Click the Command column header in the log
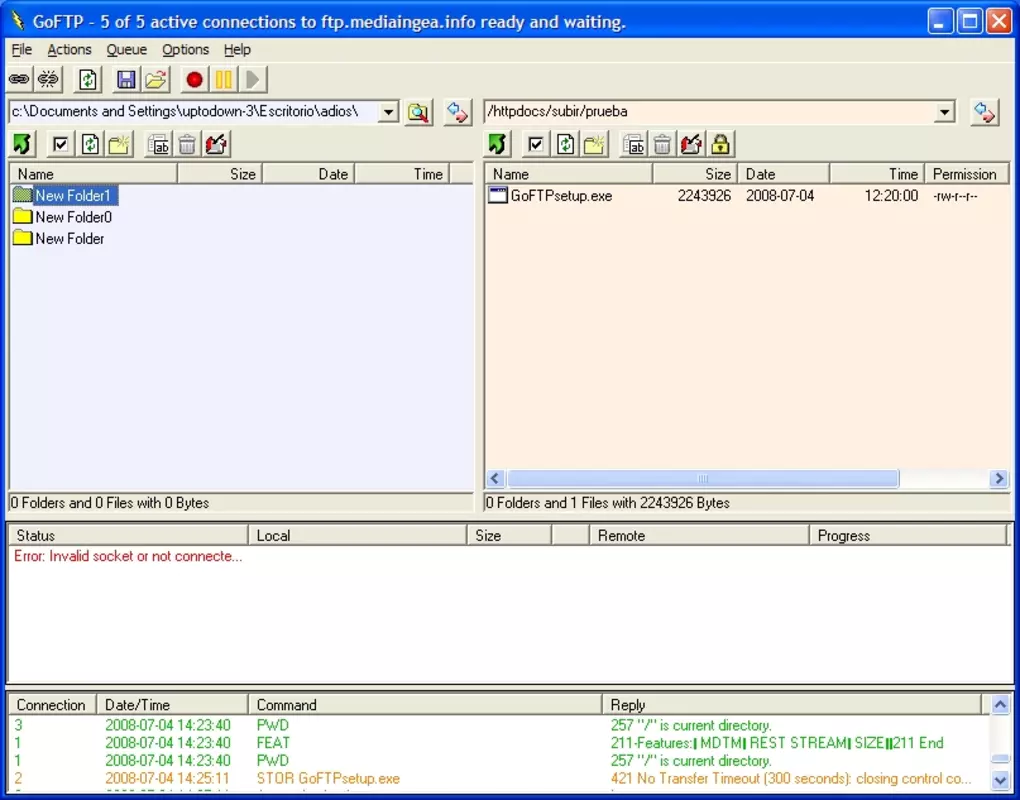 [x=425, y=705]
